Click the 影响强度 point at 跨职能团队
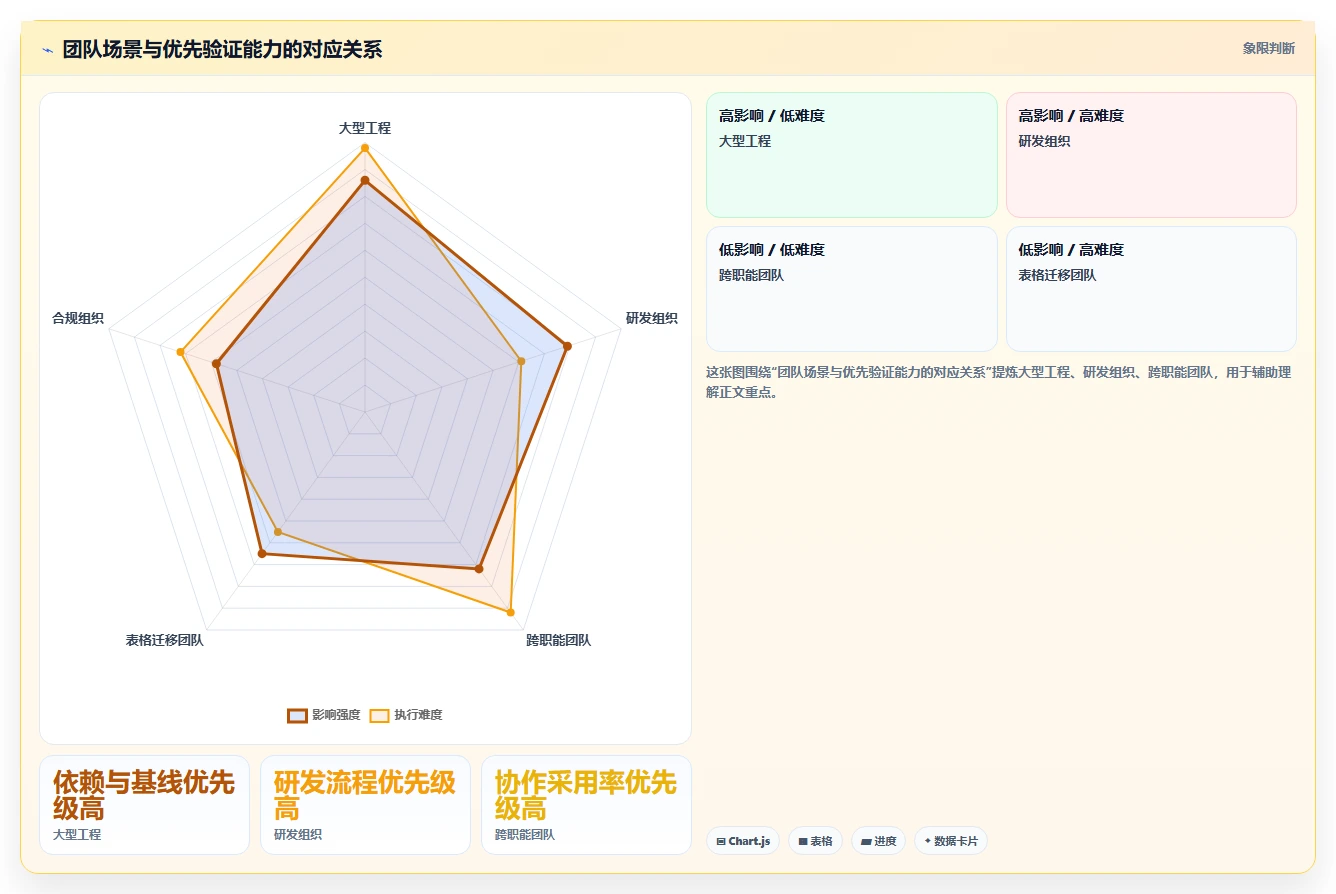This screenshot has width=1336, height=894. tap(478, 568)
